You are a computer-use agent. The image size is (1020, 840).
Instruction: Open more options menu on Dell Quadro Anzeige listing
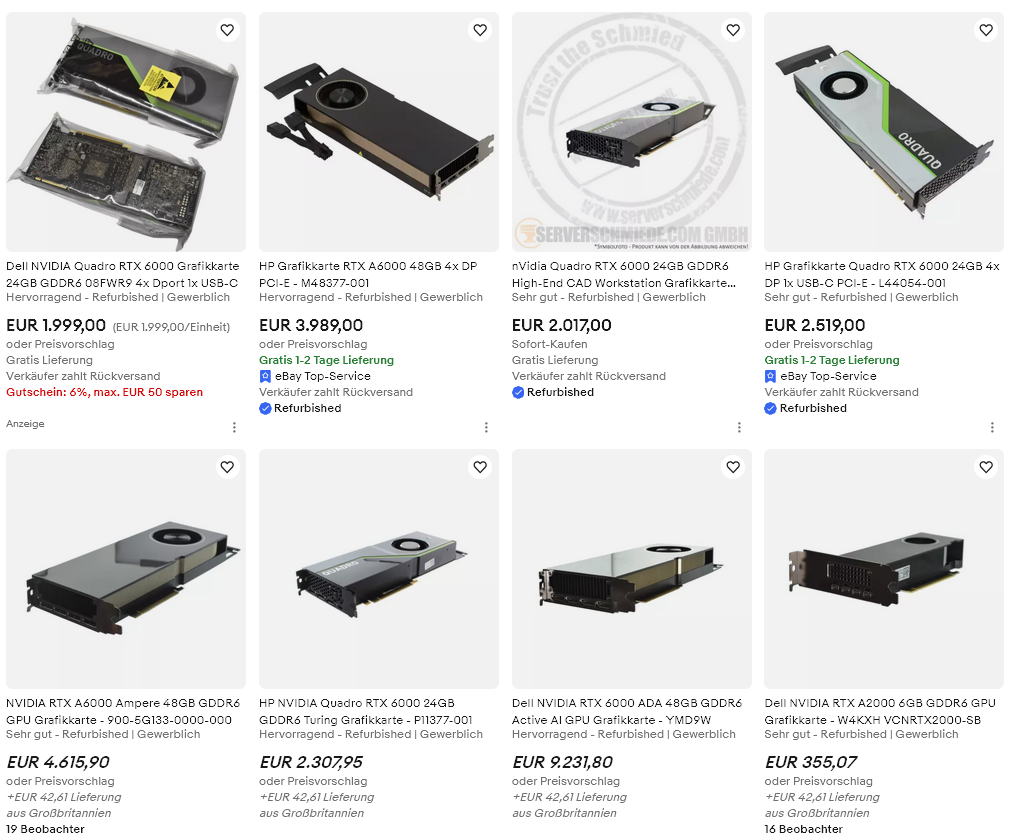pyautogui.click(x=234, y=427)
